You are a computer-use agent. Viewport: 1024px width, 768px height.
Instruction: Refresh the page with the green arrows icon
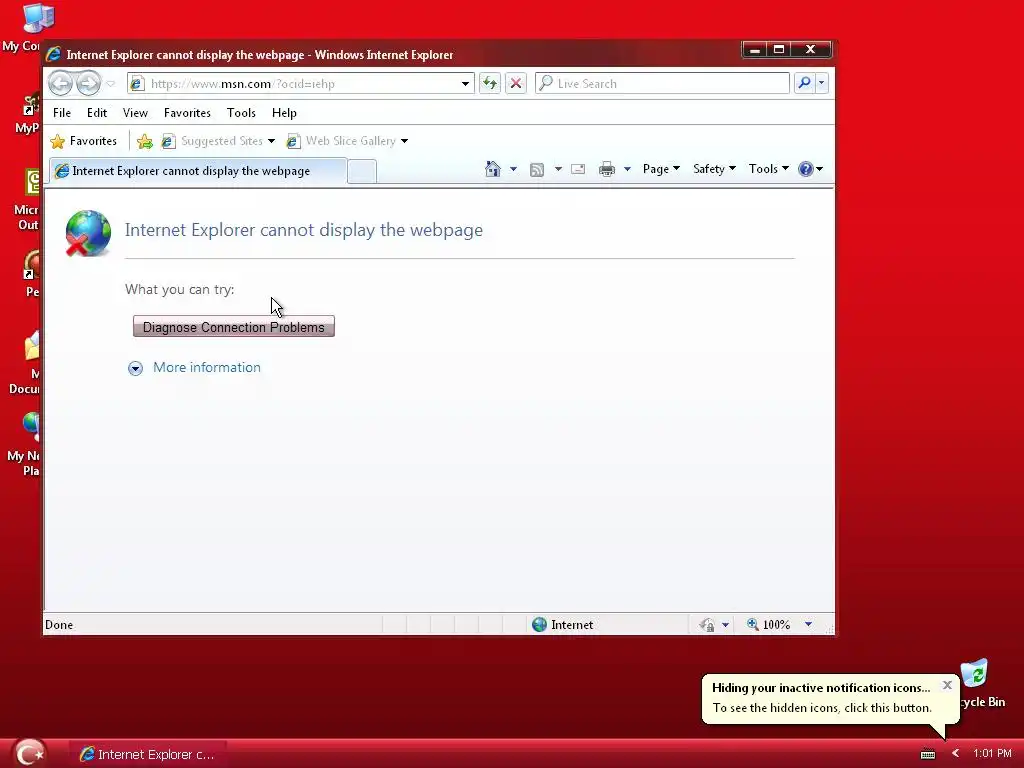[x=490, y=83]
